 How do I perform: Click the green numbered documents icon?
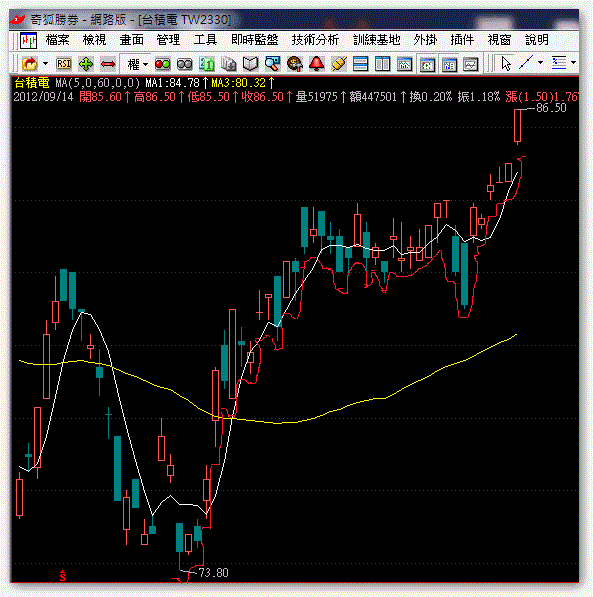[207, 64]
